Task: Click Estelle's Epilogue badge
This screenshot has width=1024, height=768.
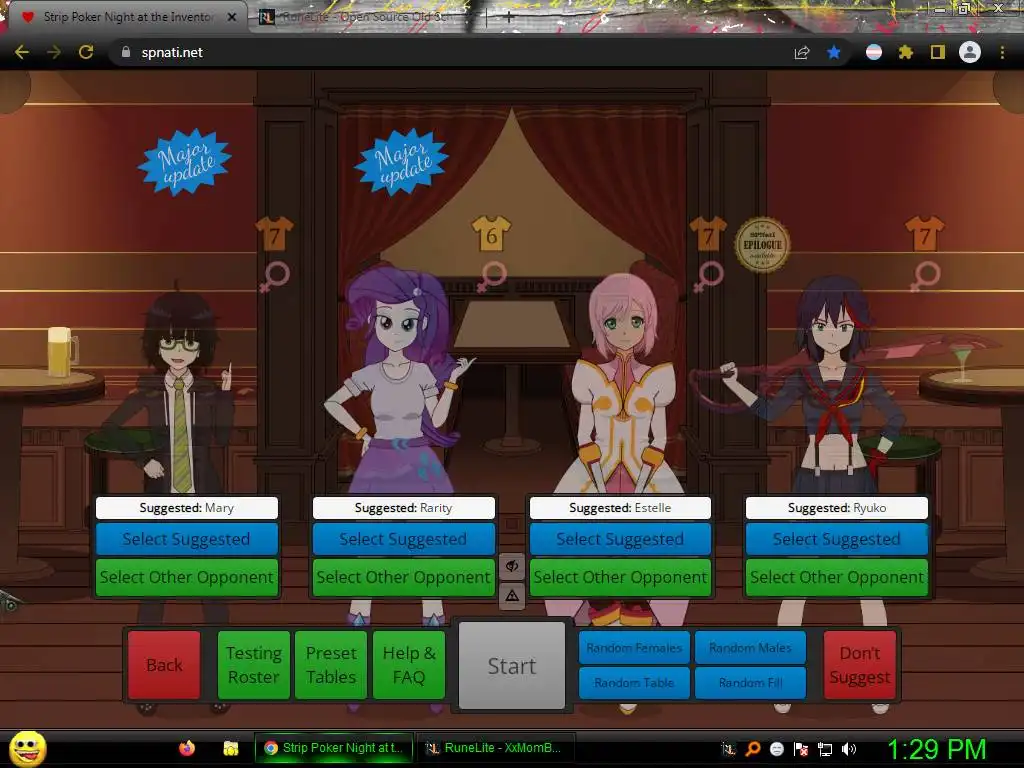Action: [x=762, y=245]
